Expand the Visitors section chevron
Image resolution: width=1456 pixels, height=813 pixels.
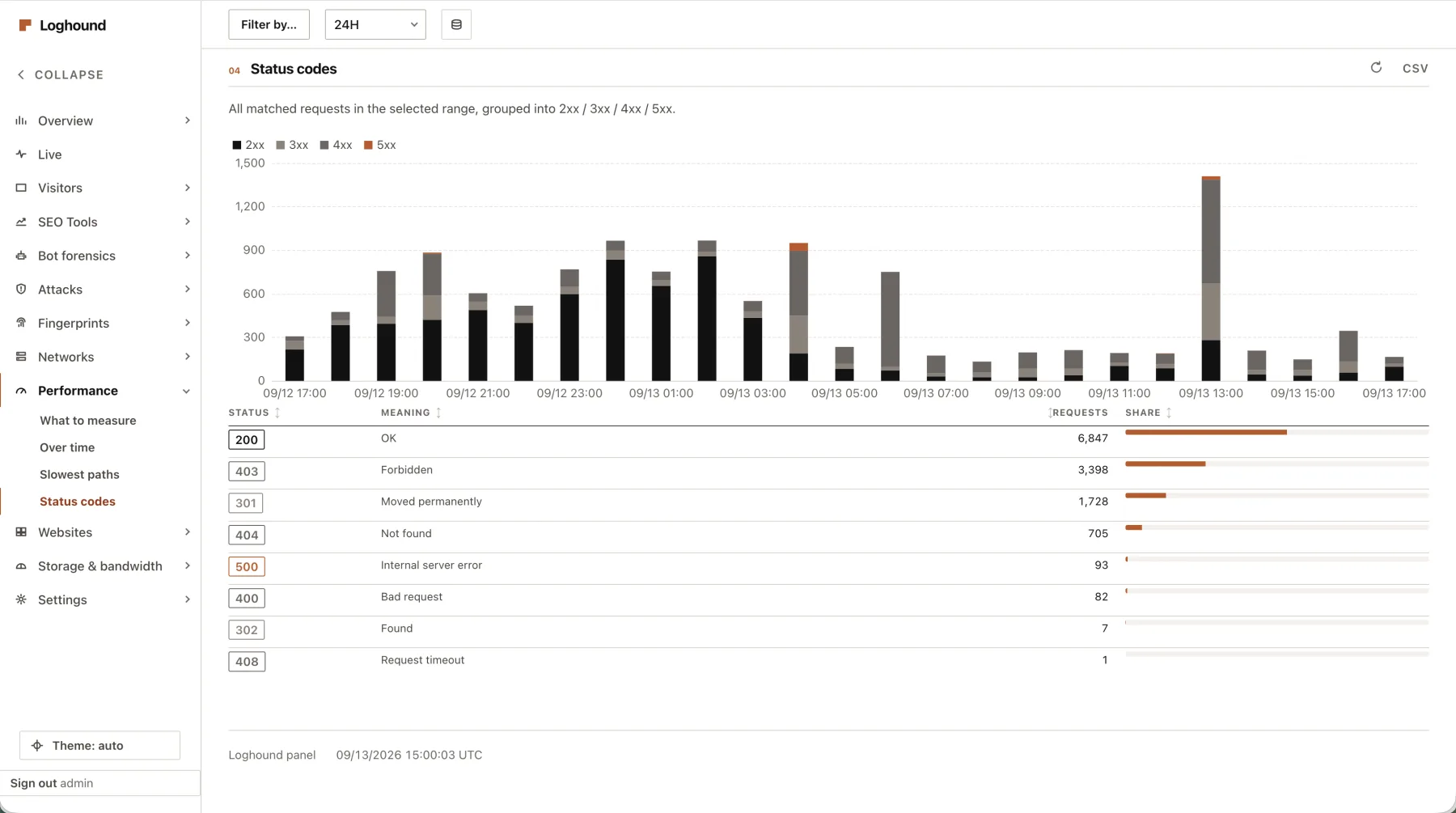188,188
